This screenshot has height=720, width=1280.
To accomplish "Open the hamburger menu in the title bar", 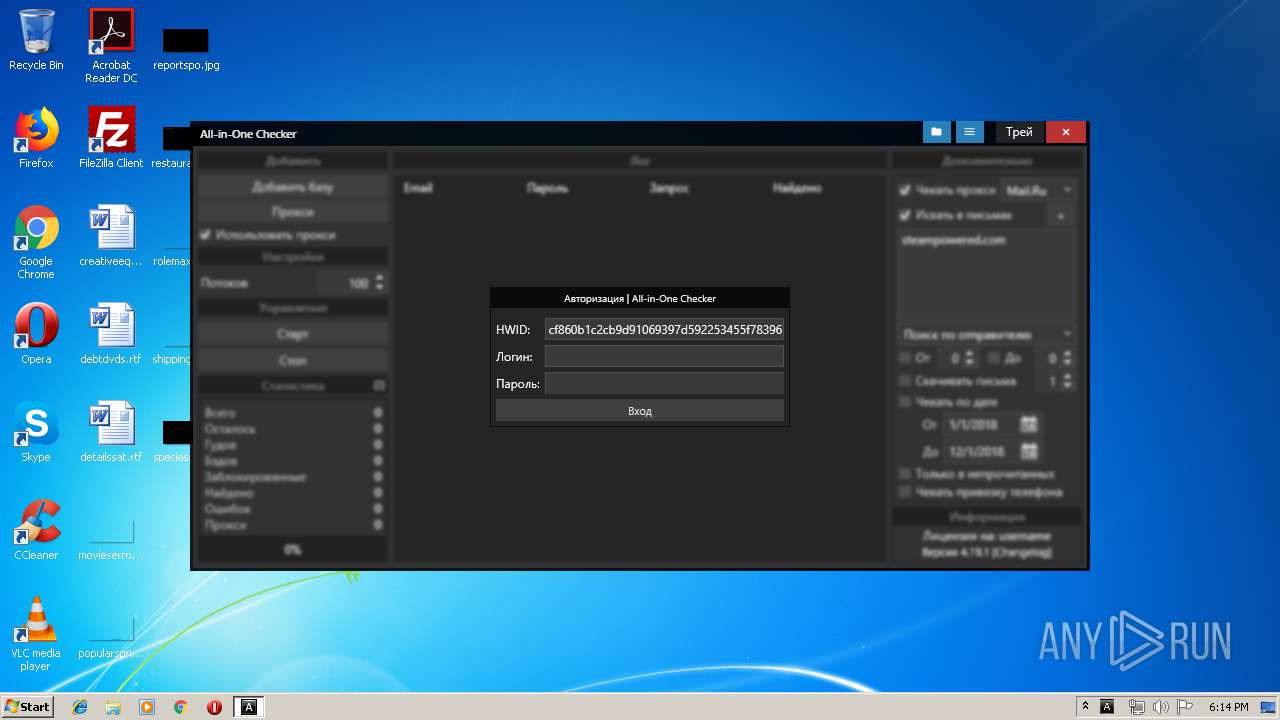I will (x=969, y=132).
